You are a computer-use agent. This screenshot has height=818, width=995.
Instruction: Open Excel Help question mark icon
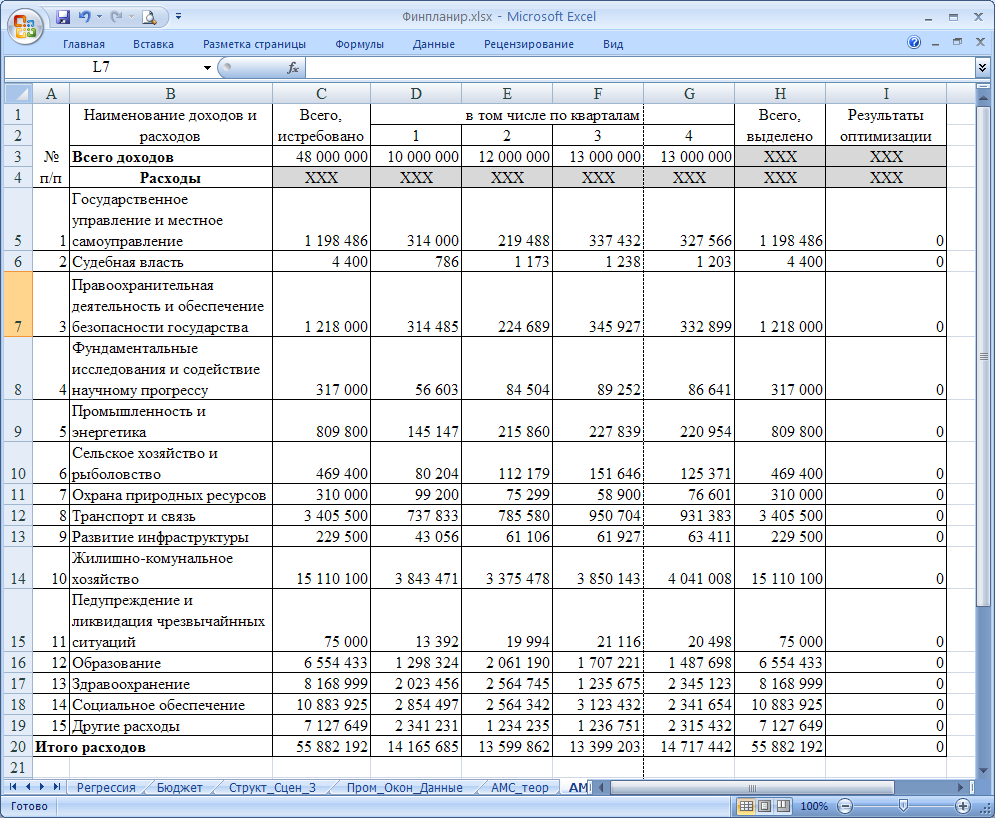pyautogui.click(x=914, y=43)
